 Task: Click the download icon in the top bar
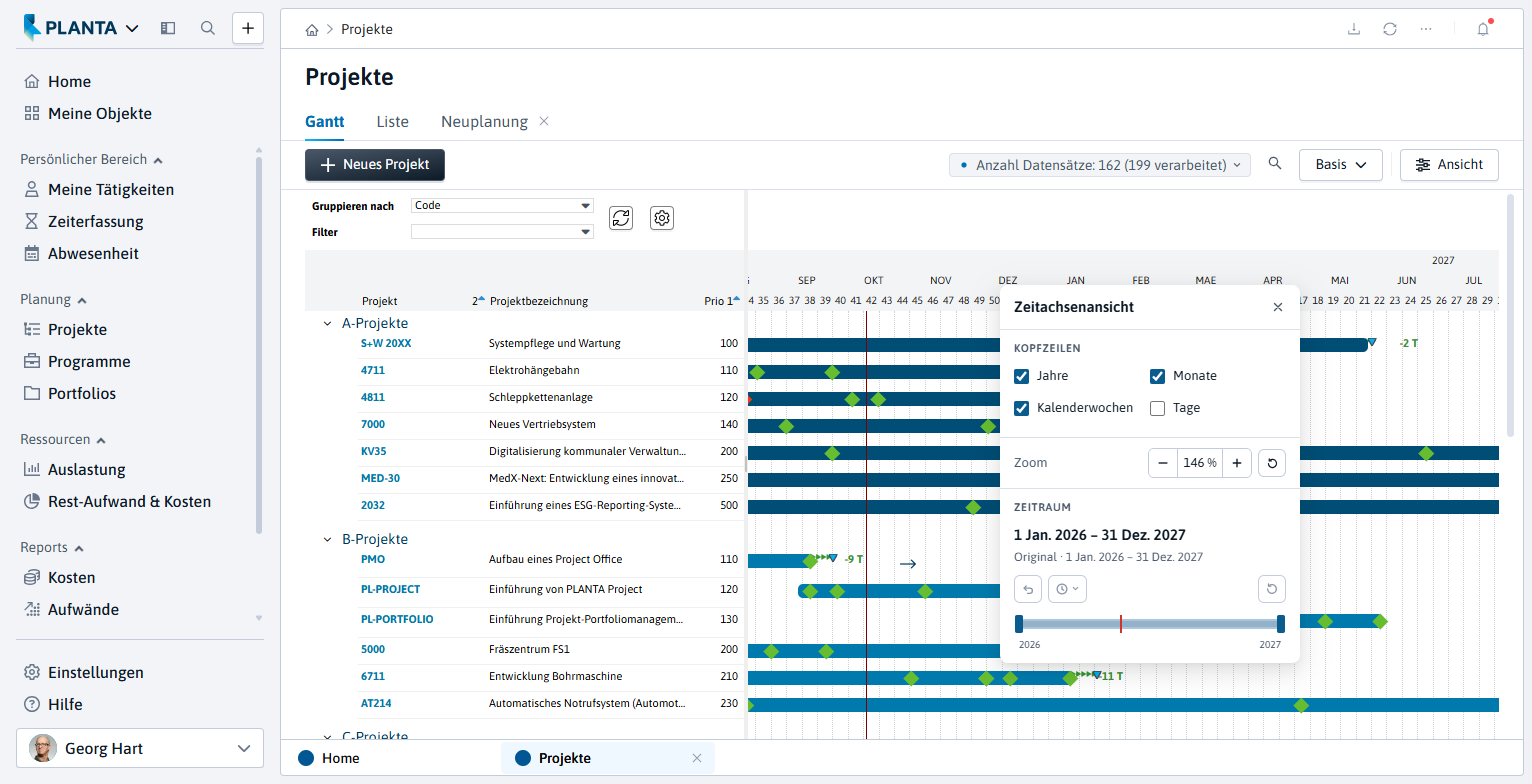(x=1354, y=29)
